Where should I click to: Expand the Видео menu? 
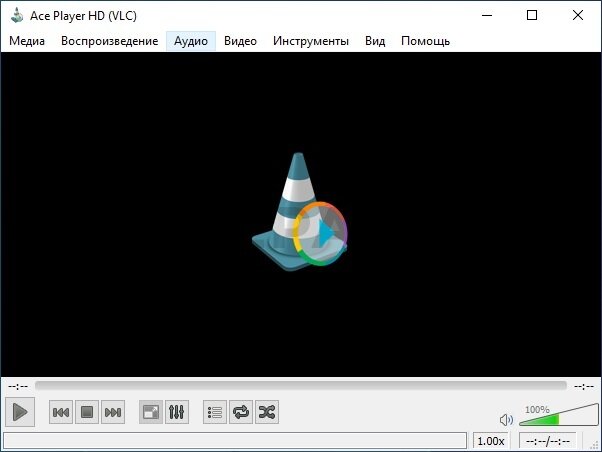pos(240,41)
